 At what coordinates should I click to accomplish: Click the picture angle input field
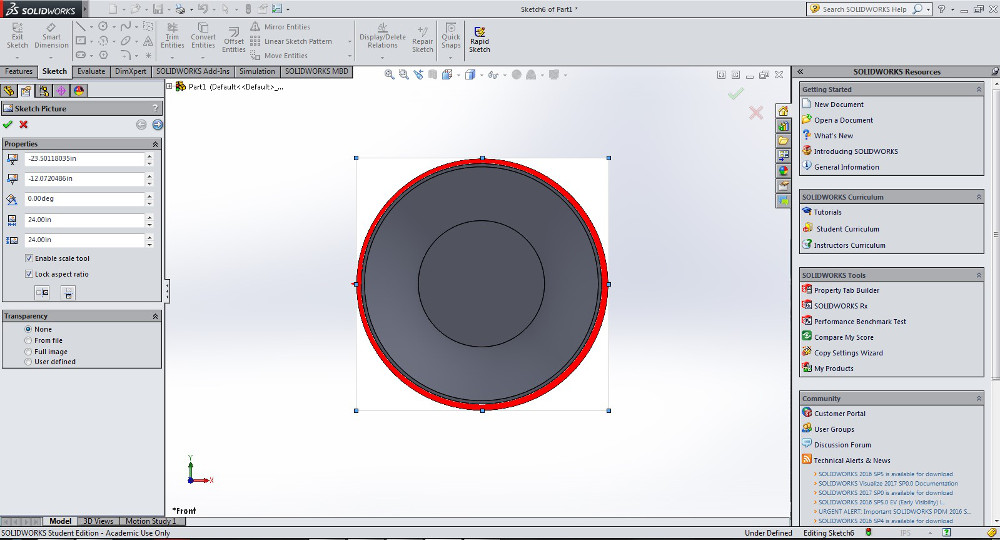click(x=84, y=199)
